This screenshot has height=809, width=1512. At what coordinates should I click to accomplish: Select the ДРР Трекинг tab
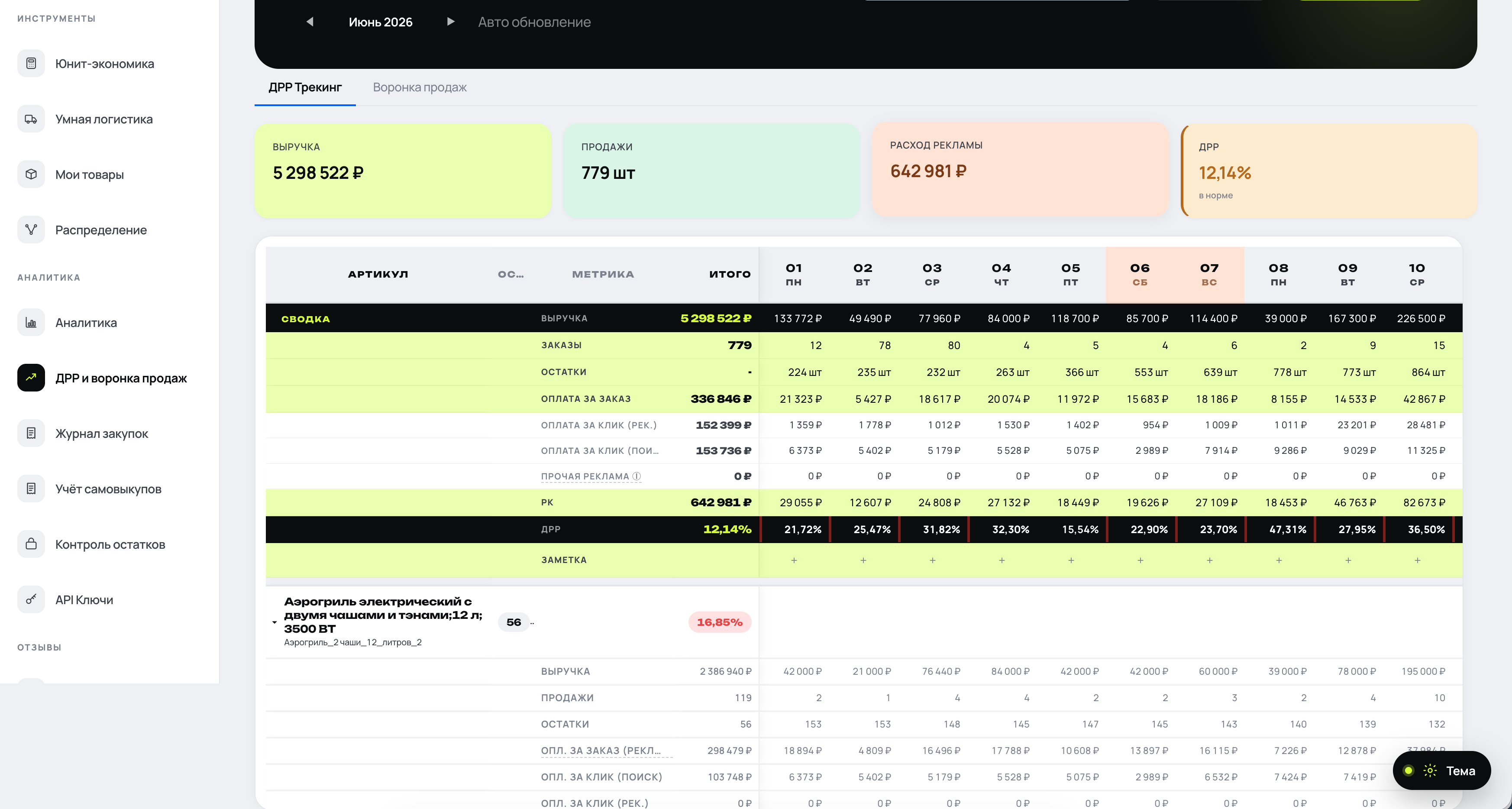point(305,87)
